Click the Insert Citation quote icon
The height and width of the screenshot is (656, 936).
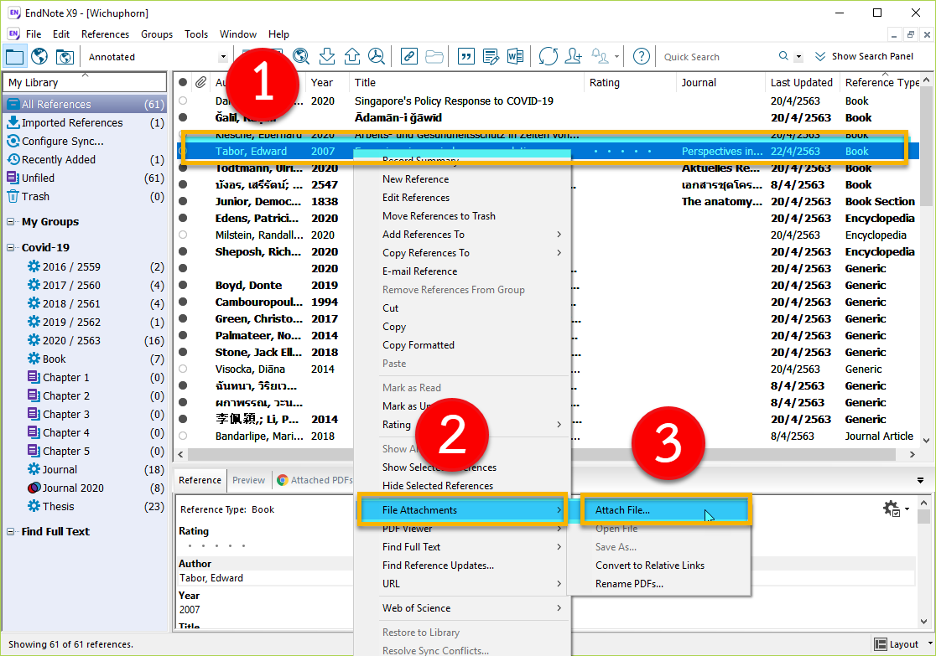point(465,56)
